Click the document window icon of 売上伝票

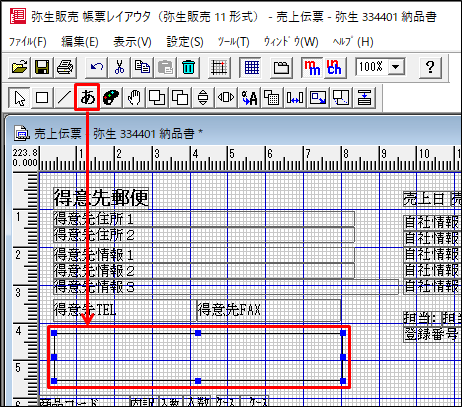22,133
